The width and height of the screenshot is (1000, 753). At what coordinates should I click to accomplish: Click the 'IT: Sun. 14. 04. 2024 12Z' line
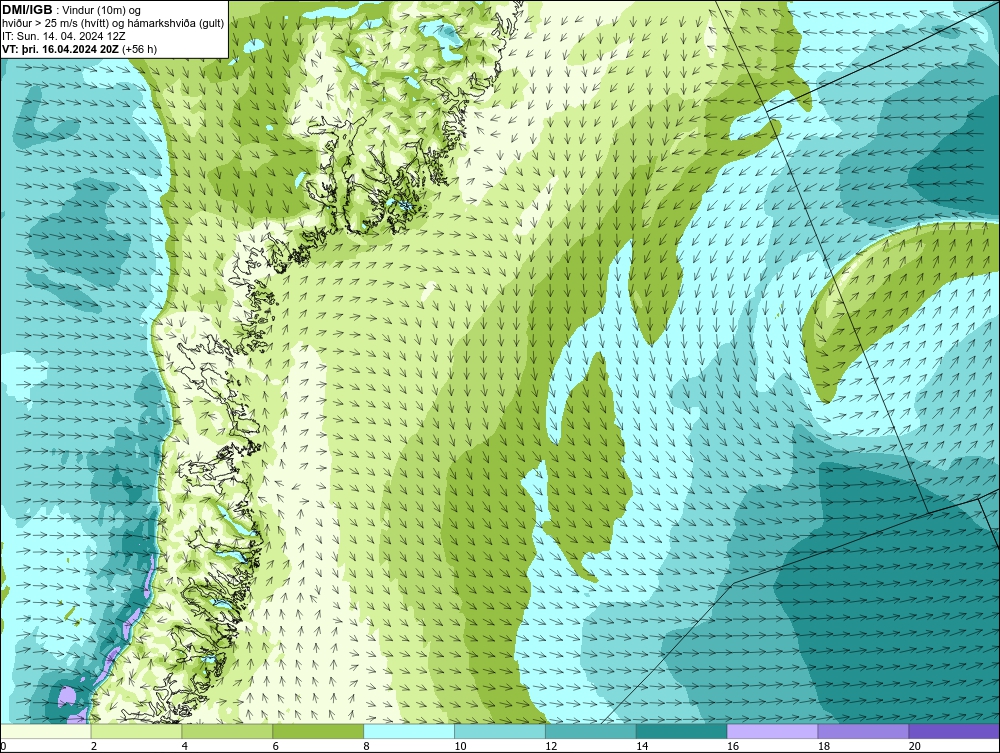point(64,36)
